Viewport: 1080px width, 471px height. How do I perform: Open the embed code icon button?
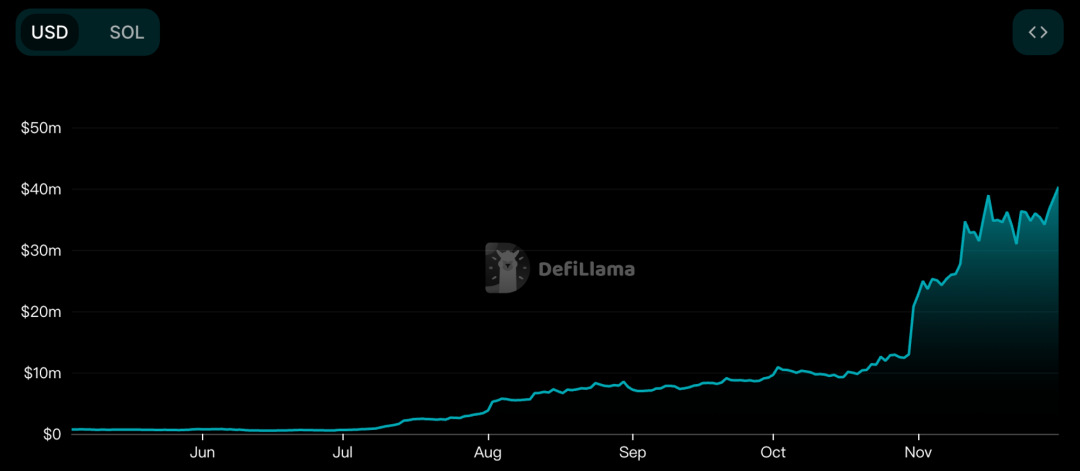pos(1038,32)
